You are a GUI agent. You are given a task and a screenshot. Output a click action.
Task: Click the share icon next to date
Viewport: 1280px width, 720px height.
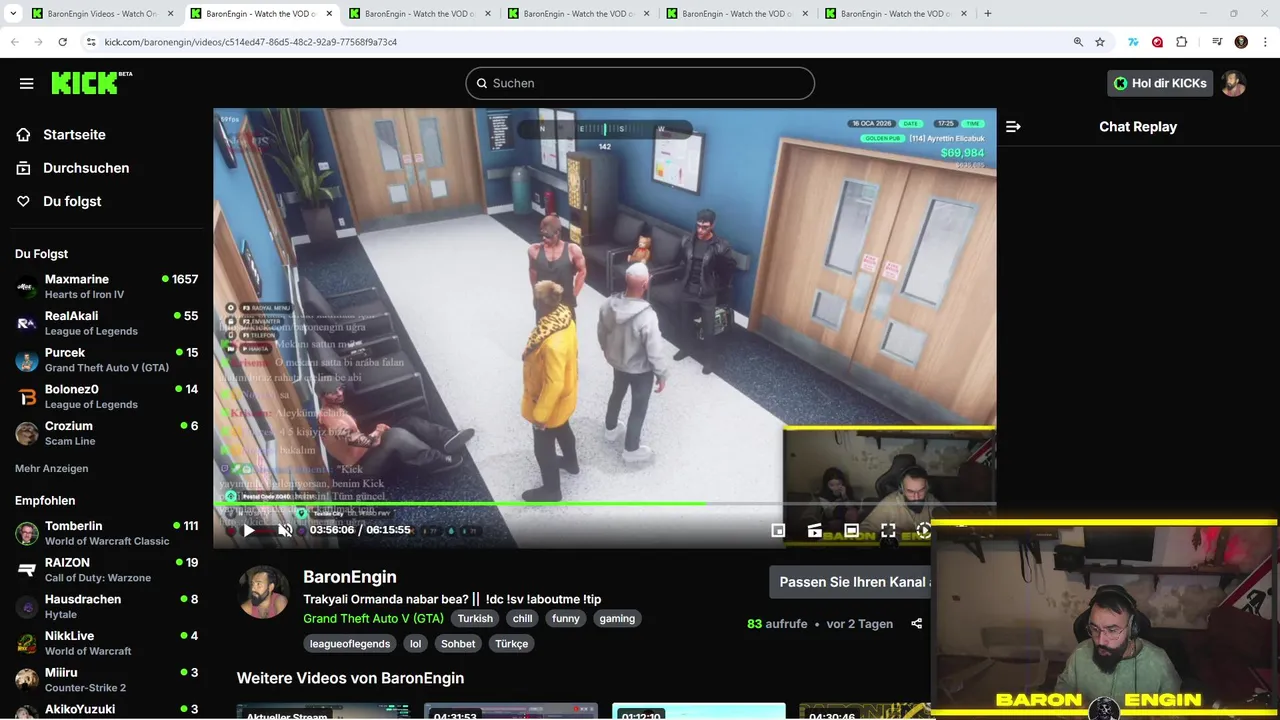916,624
